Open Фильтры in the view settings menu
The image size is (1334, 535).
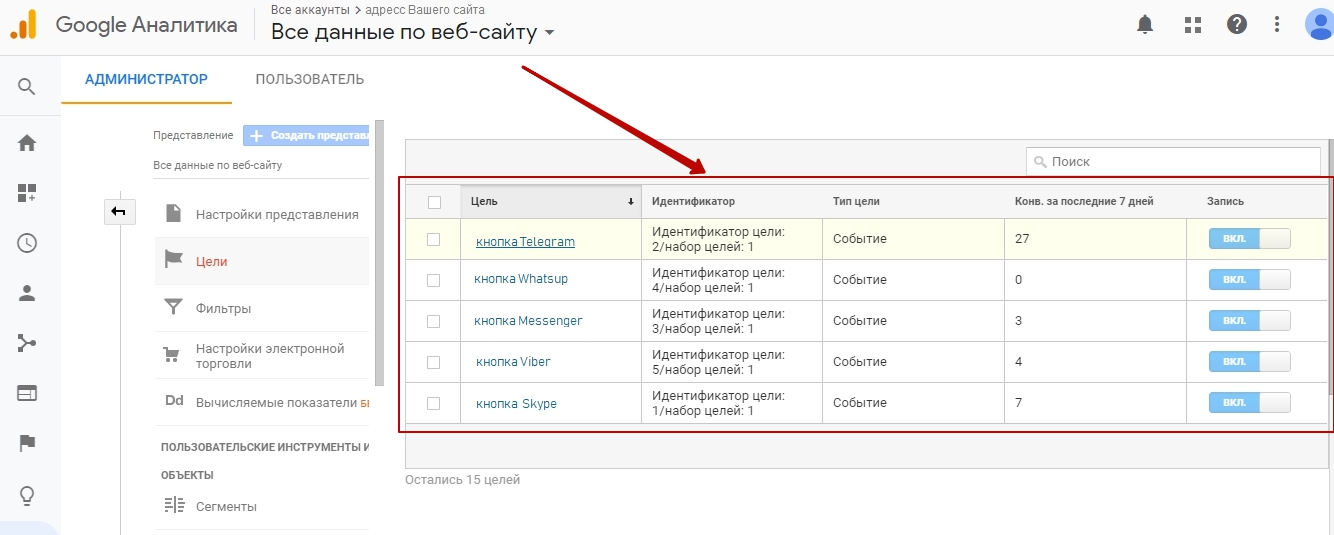pos(223,309)
